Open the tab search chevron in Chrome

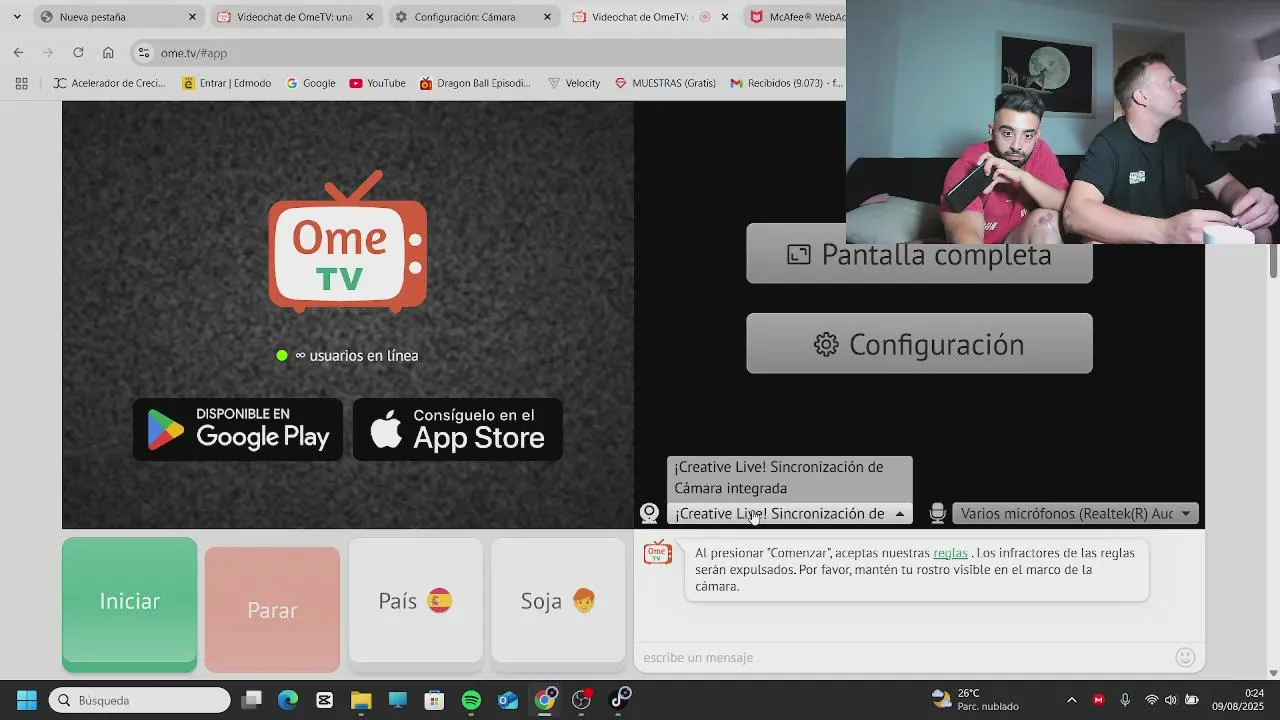pyautogui.click(x=17, y=17)
